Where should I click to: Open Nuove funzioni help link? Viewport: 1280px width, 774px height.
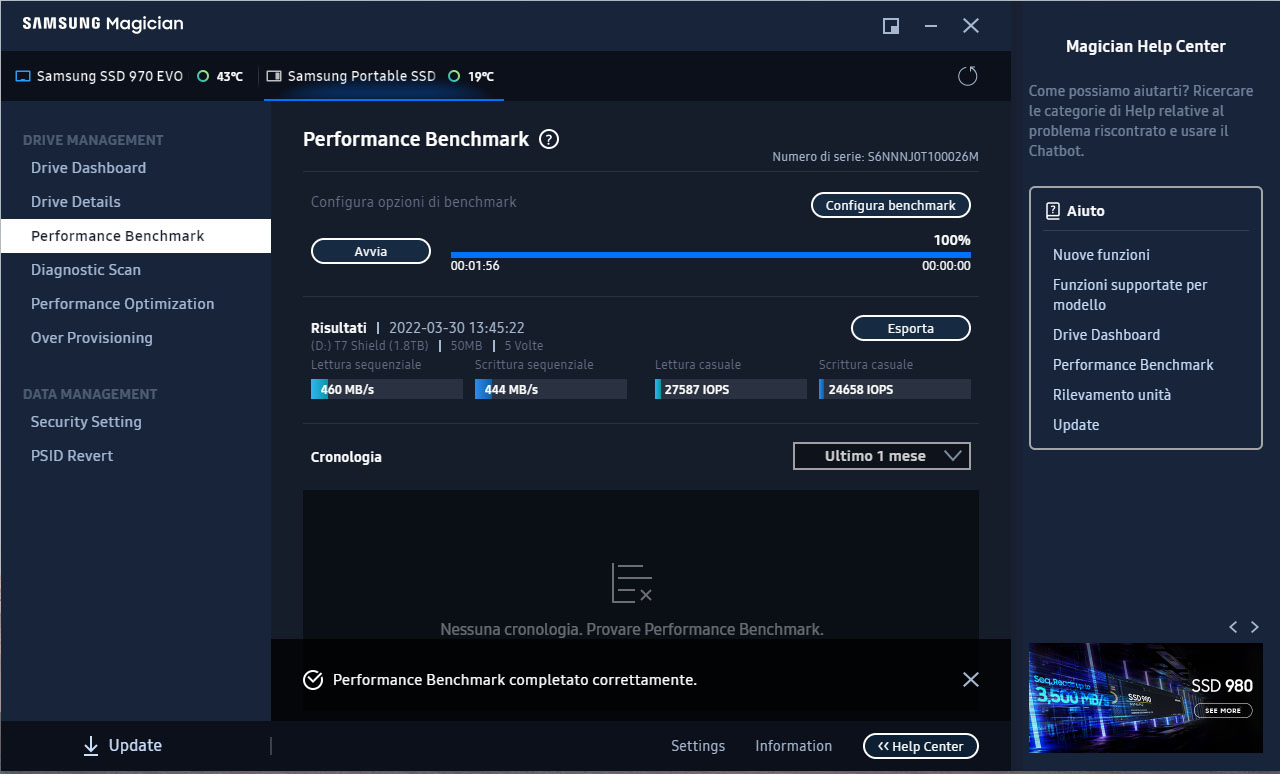tap(1101, 255)
